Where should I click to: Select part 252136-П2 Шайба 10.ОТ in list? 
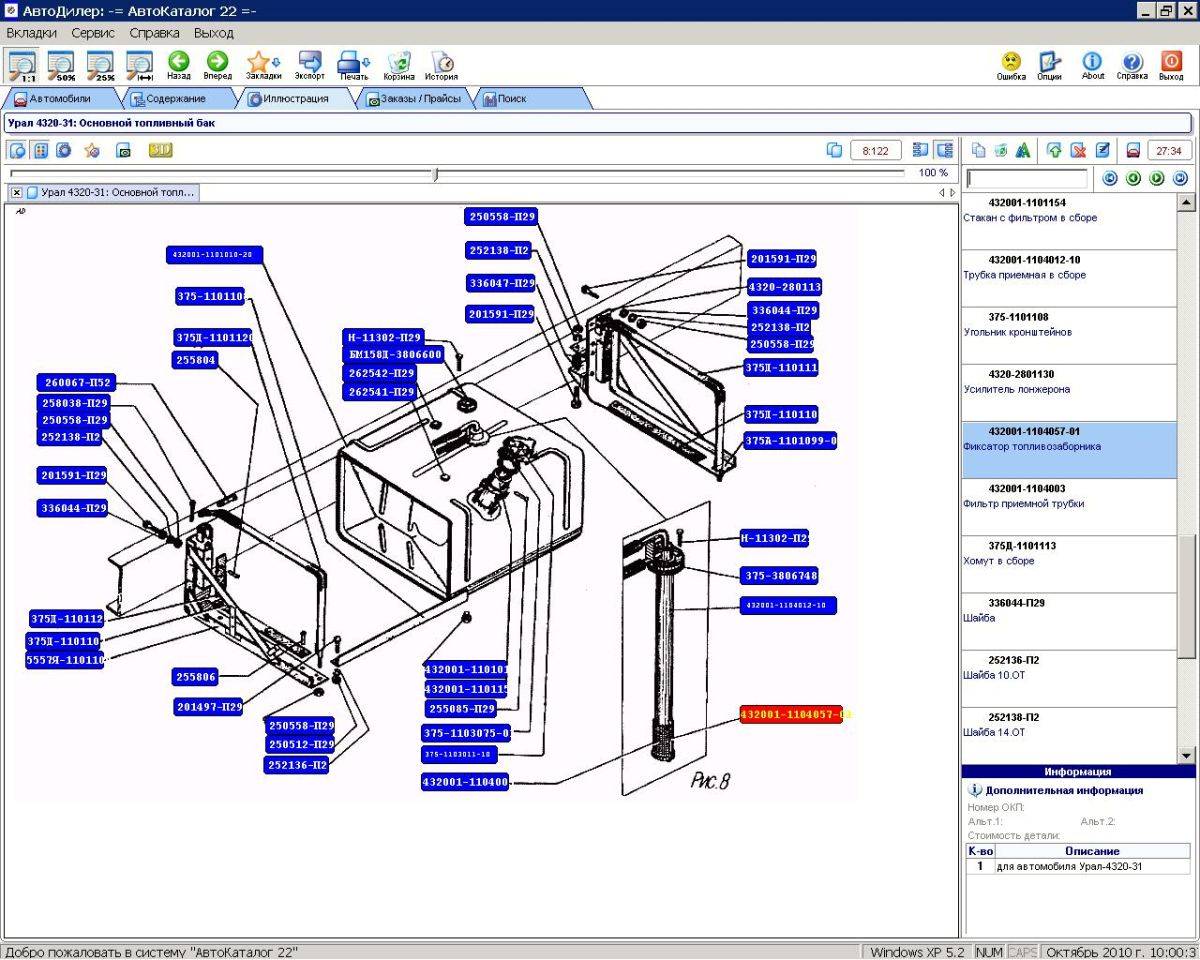point(1070,679)
